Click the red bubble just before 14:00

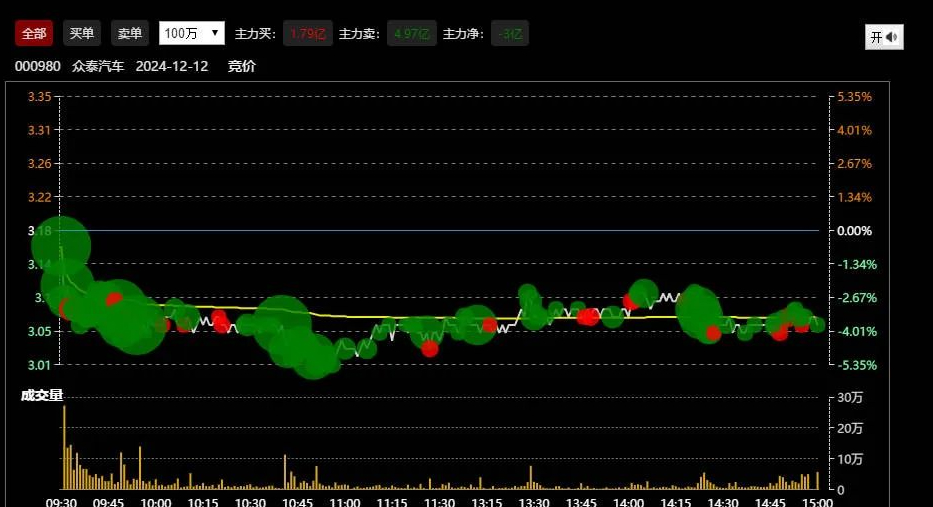(631, 301)
